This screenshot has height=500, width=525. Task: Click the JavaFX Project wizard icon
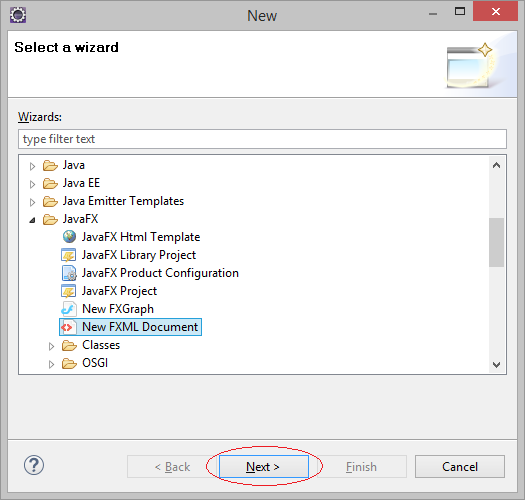68,291
